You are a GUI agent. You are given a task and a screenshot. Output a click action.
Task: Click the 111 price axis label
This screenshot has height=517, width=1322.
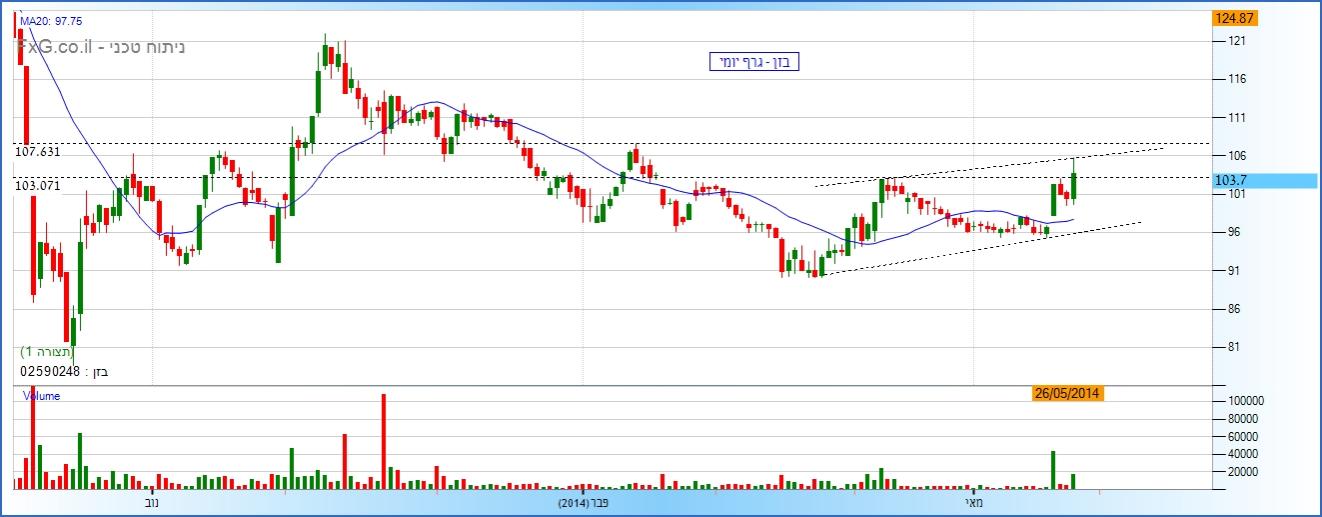pos(1236,118)
